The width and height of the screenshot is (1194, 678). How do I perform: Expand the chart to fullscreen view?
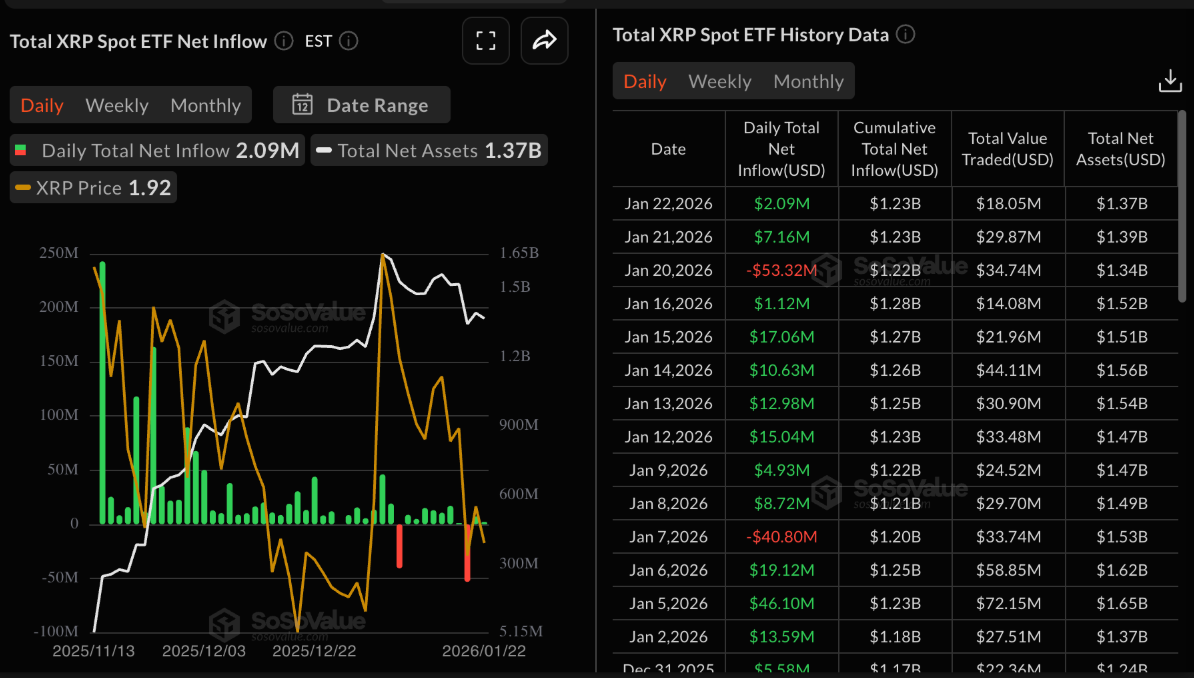[x=485, y=40]
